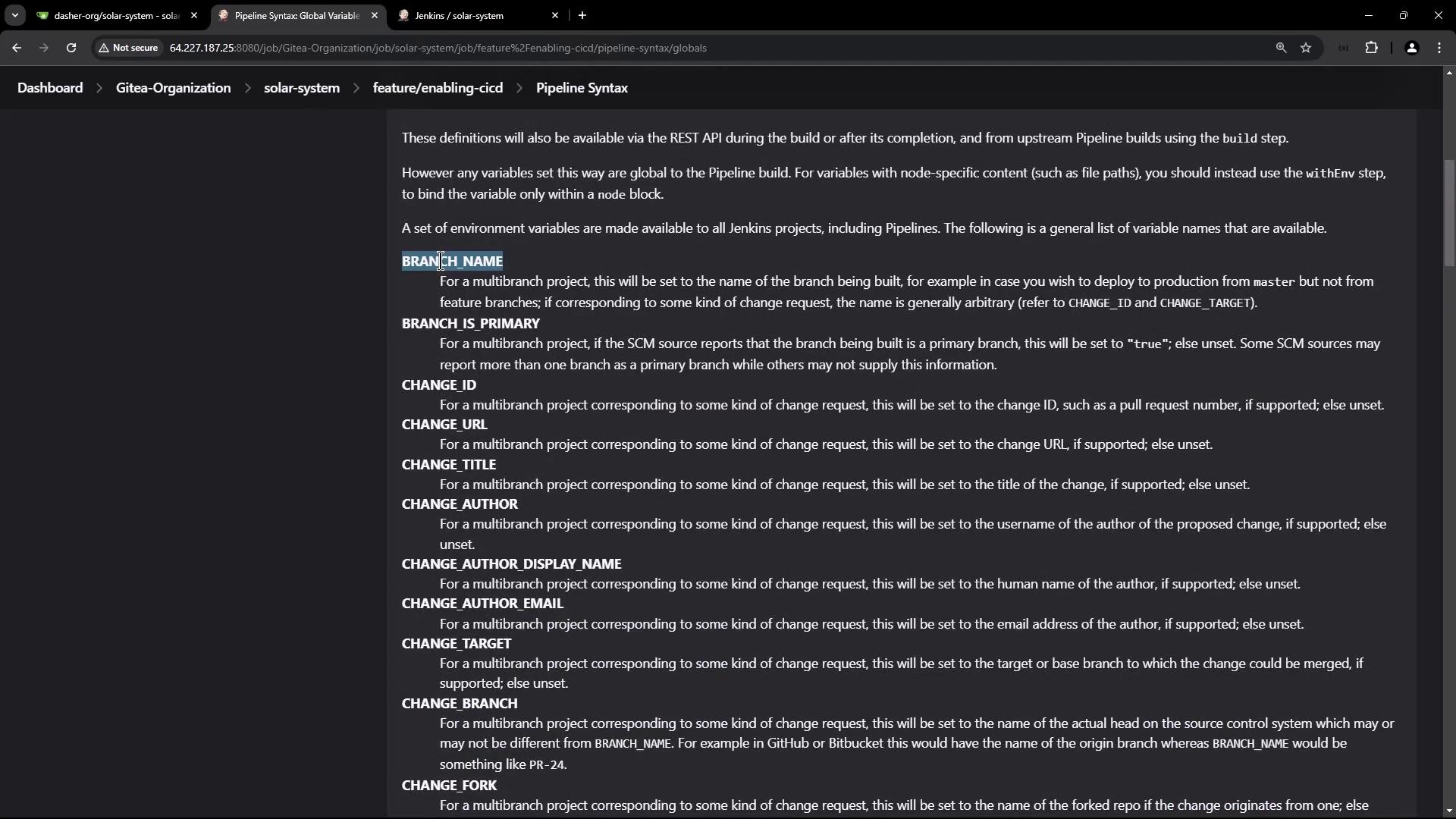Click the Not secure site info badge
The image size is (1456, 819).
[x=128, y=48]
